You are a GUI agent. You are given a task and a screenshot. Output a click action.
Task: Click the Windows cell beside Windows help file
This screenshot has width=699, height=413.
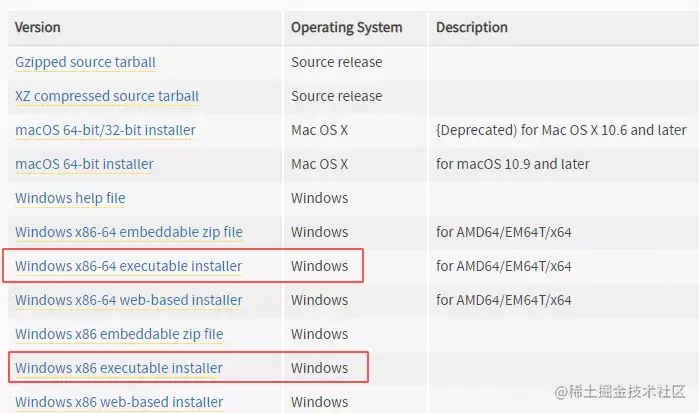[x=319, y=198]
